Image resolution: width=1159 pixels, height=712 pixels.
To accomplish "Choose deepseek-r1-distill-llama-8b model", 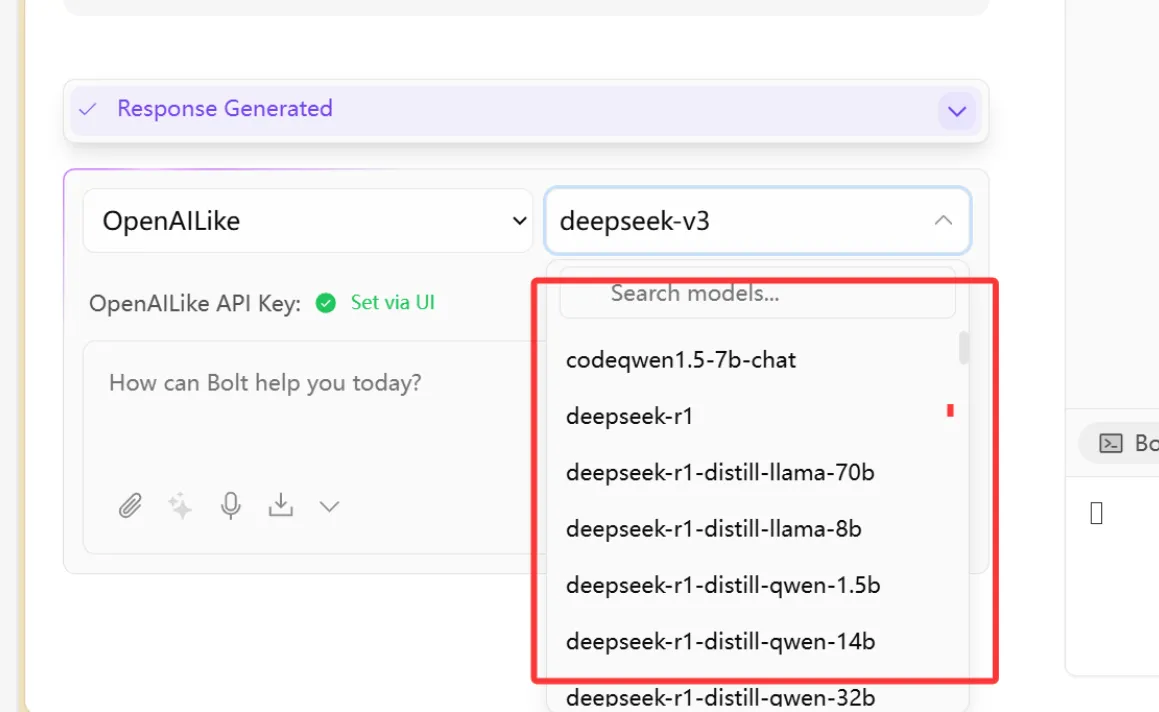I will tap(713, 528).
